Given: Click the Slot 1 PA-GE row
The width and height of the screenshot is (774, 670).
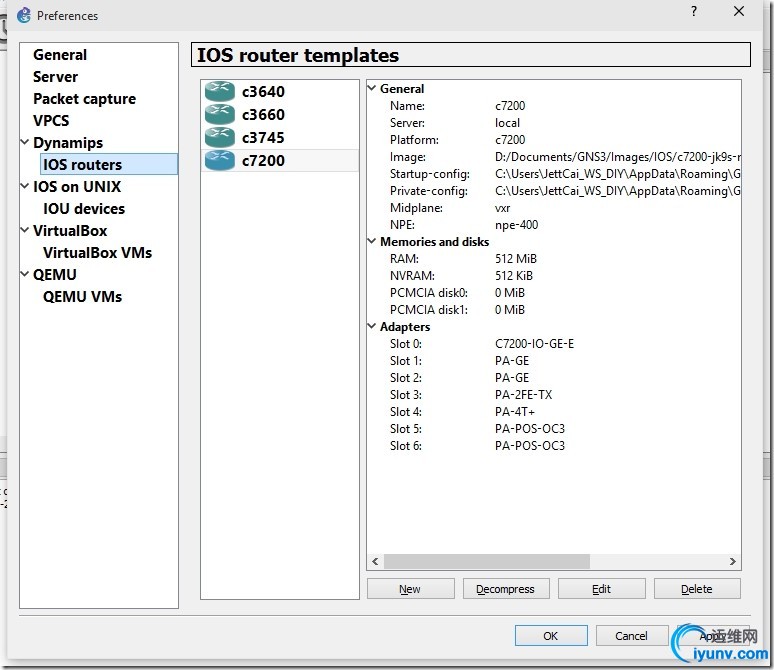Looking at the screenshot, I should (x=554, y=361).
